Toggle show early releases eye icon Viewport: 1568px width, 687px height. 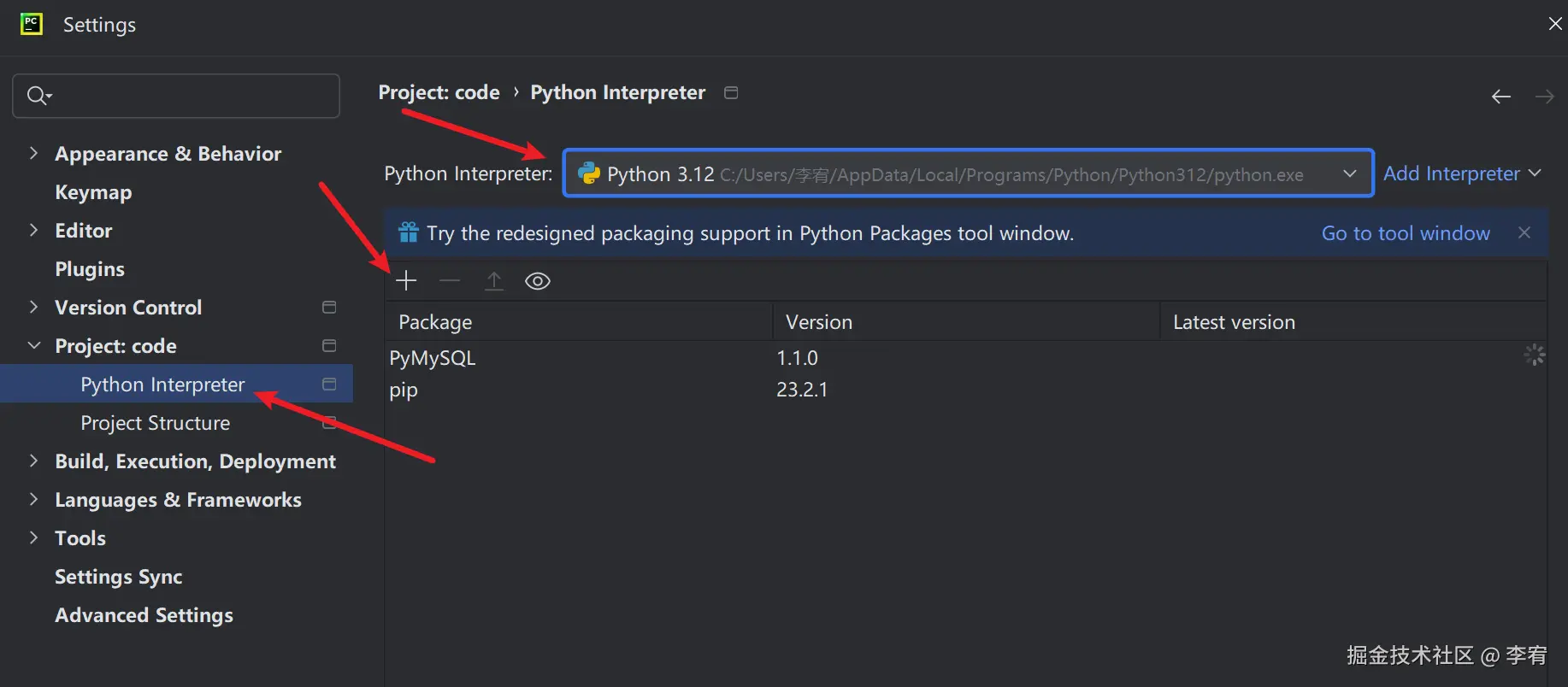click(x=538, y=281)
